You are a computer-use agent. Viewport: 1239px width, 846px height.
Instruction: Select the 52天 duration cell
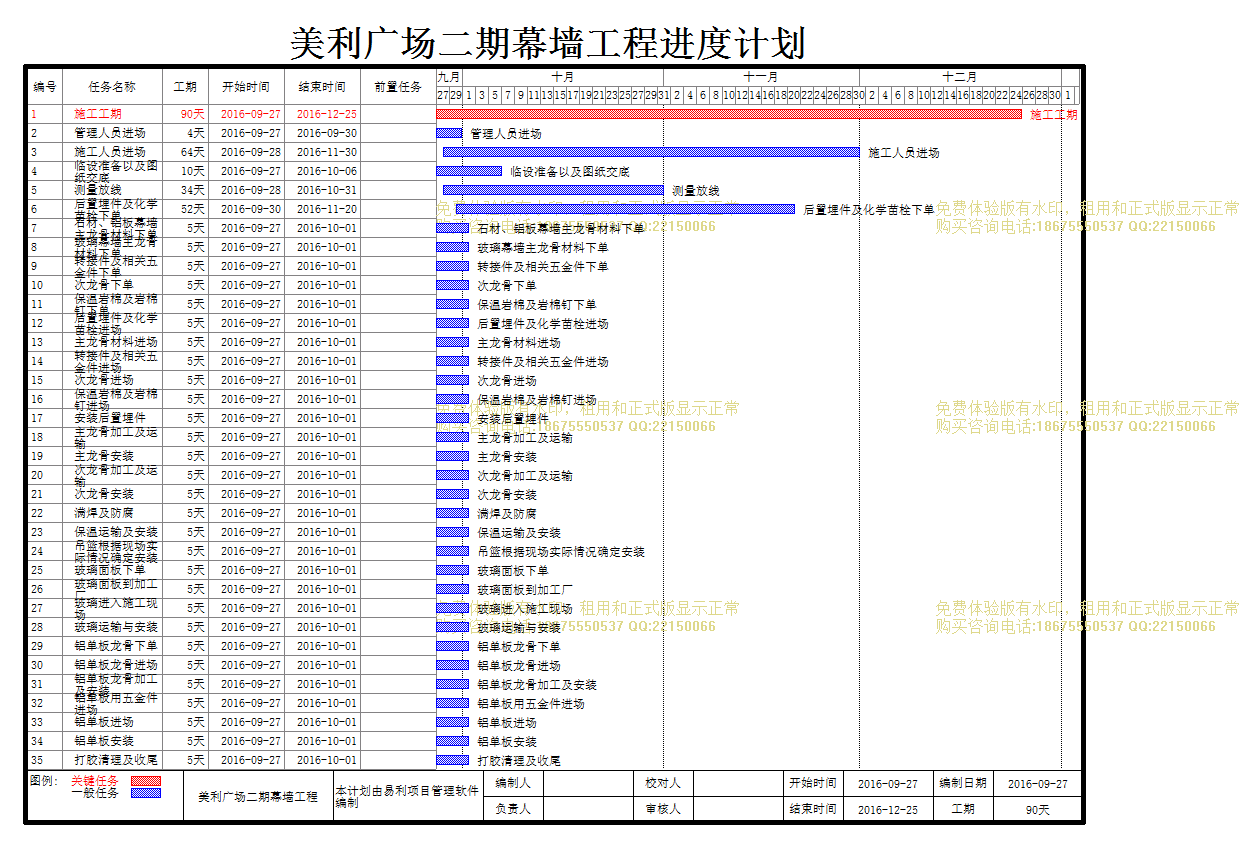coord(185,209)
